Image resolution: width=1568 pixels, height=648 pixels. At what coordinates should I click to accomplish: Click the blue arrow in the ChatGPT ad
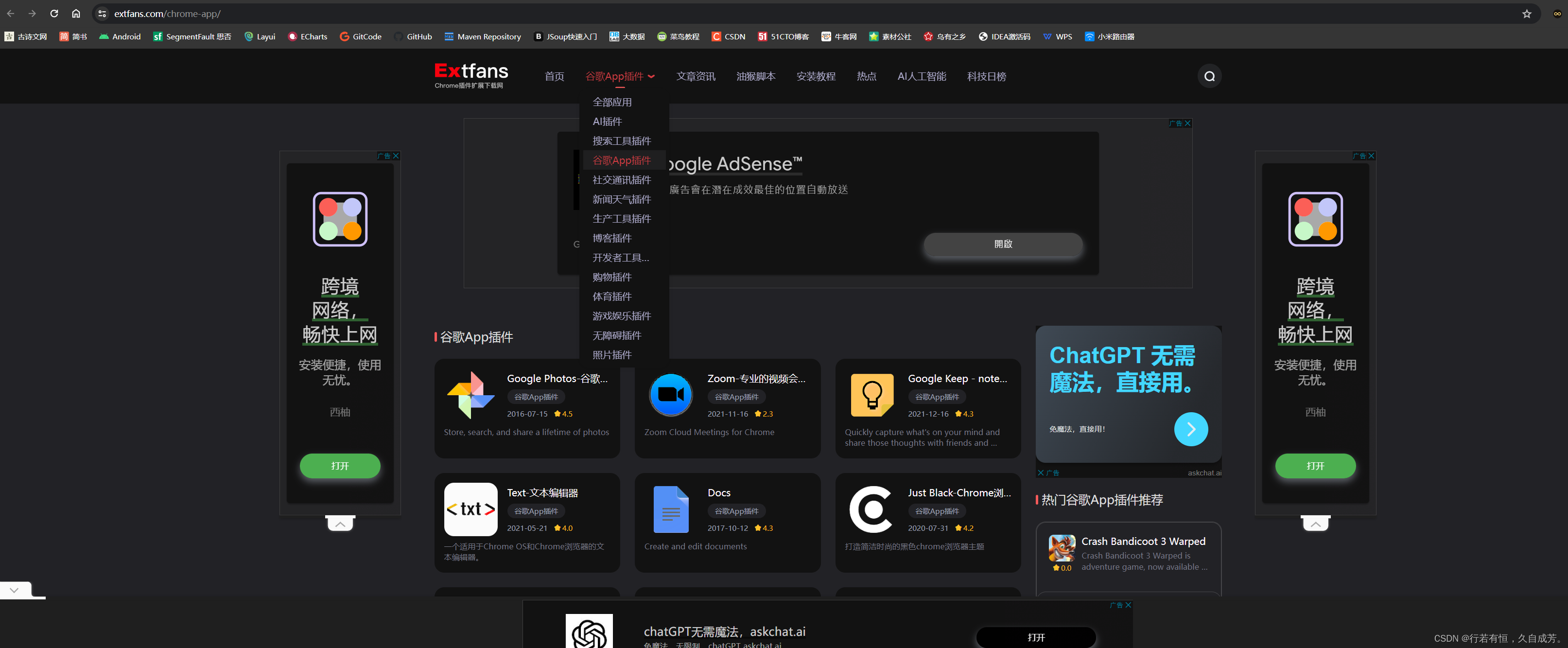tap(1191, 429)
